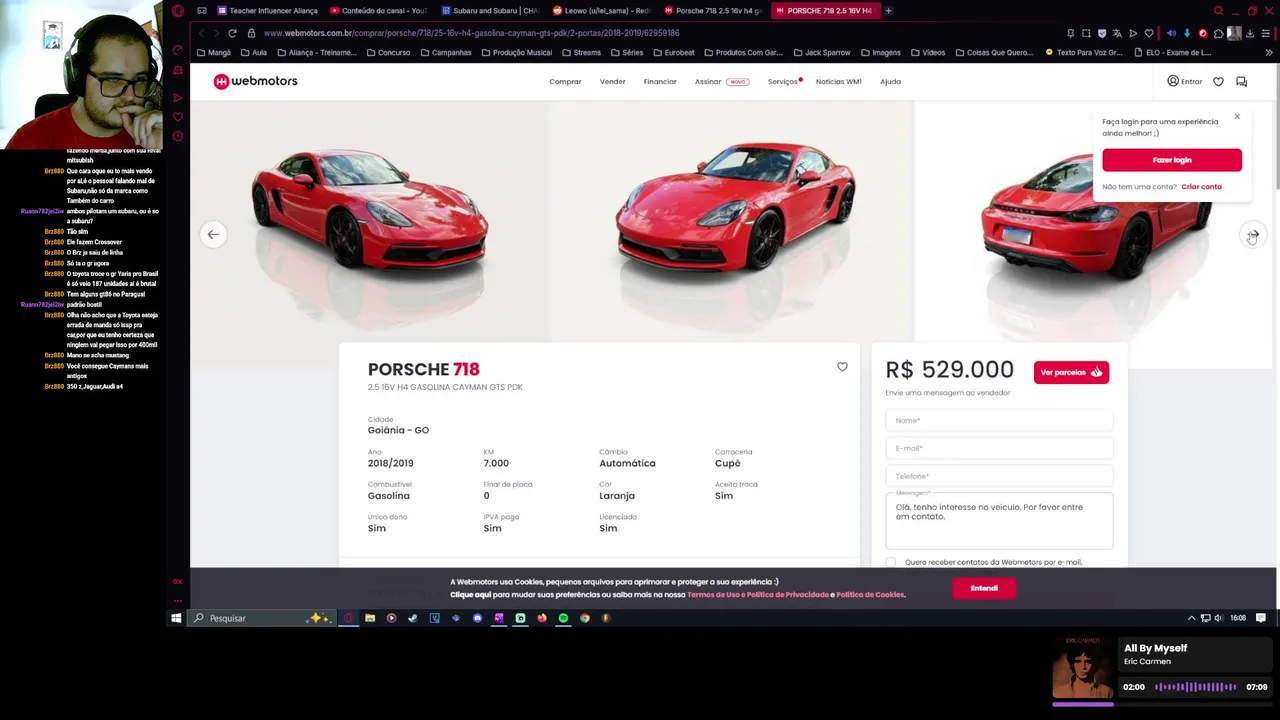
Task: Open the Concurso bookmarks folder
Action: point(387,52)
